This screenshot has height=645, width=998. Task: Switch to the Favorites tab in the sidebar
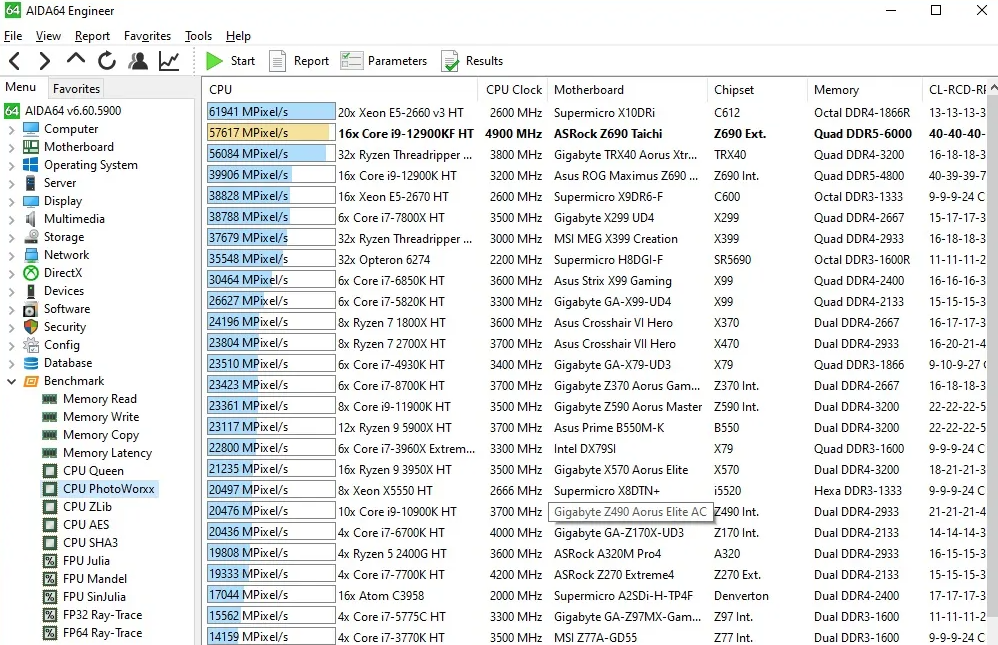(x=76, y=89)
